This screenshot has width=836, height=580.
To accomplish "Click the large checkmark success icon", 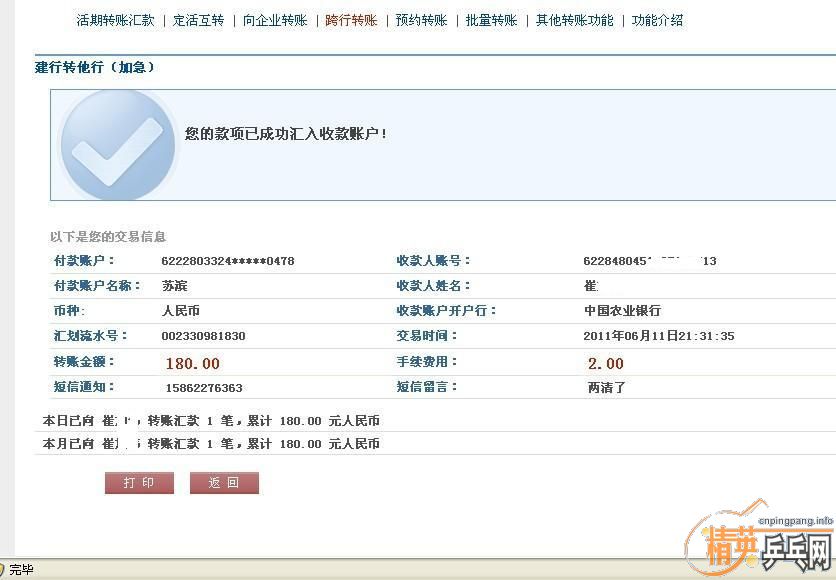I will 118,146.
